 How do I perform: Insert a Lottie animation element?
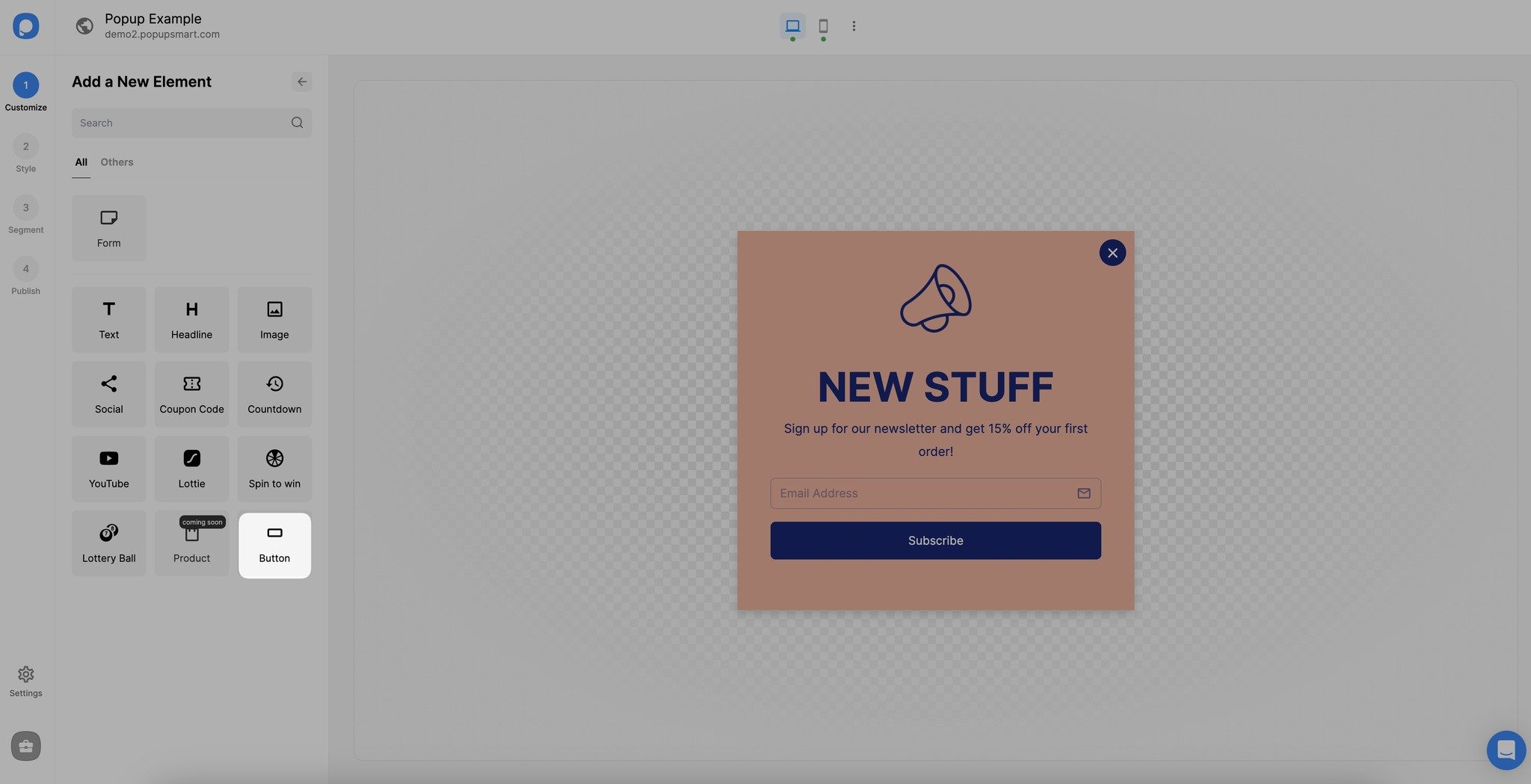point(191,469)
